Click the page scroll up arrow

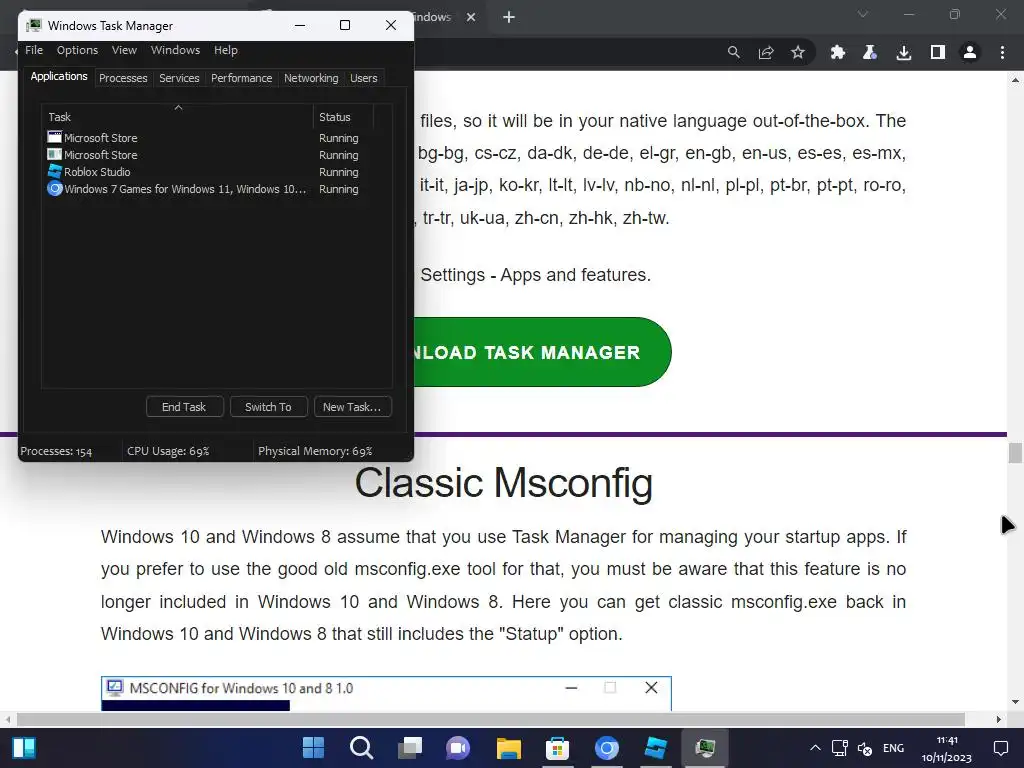click(x=1015, y=80)
